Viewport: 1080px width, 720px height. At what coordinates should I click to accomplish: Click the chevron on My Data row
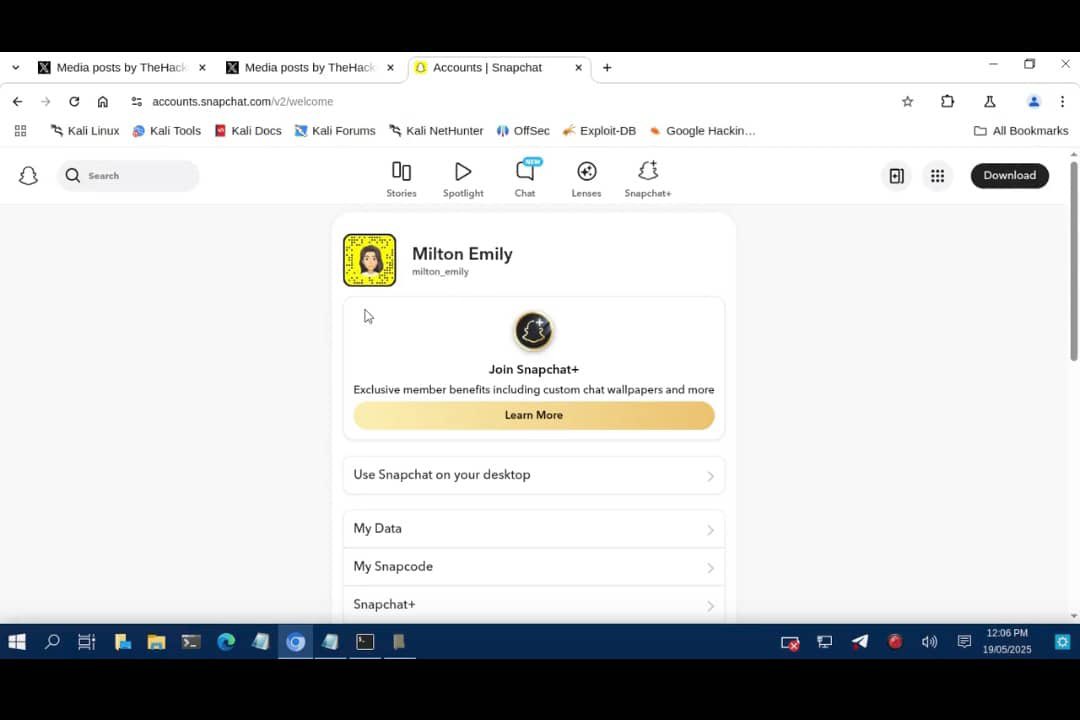point(710,530)
